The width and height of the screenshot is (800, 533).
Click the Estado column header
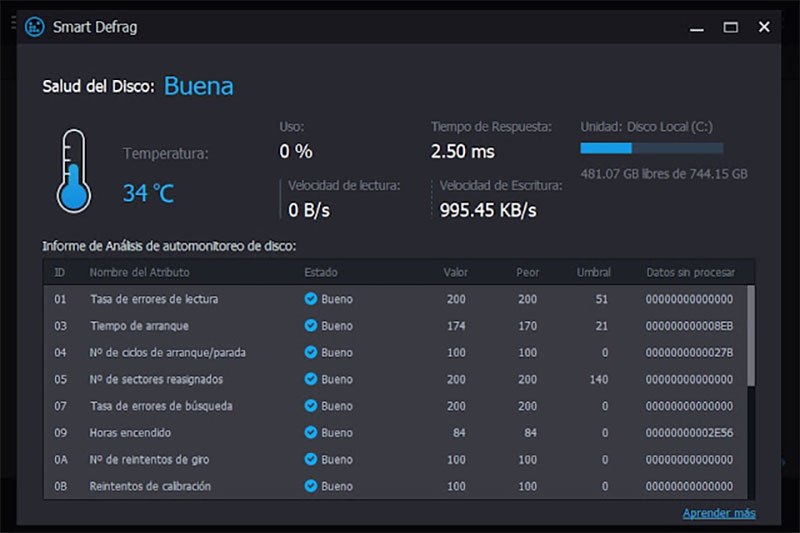click(x=320, y=272)
